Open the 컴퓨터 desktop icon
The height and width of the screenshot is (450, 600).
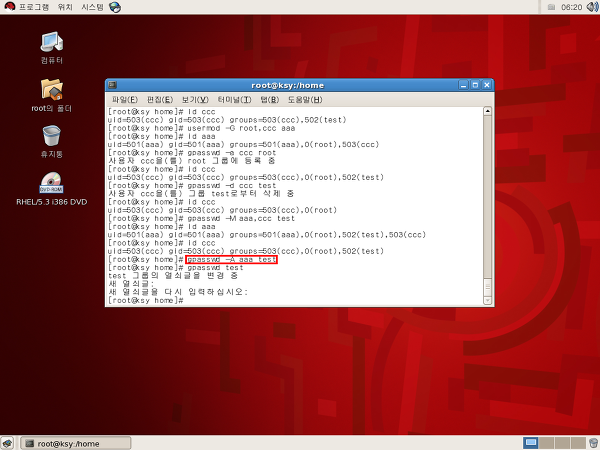(52, 47)
